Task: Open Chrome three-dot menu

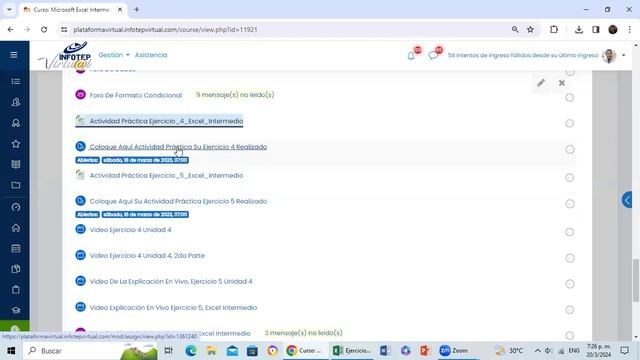Action: tap(630, 29)
